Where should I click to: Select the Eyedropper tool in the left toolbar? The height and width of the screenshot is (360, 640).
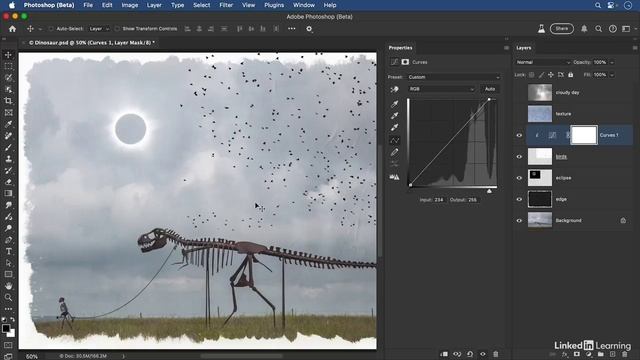tap(8, 124)
